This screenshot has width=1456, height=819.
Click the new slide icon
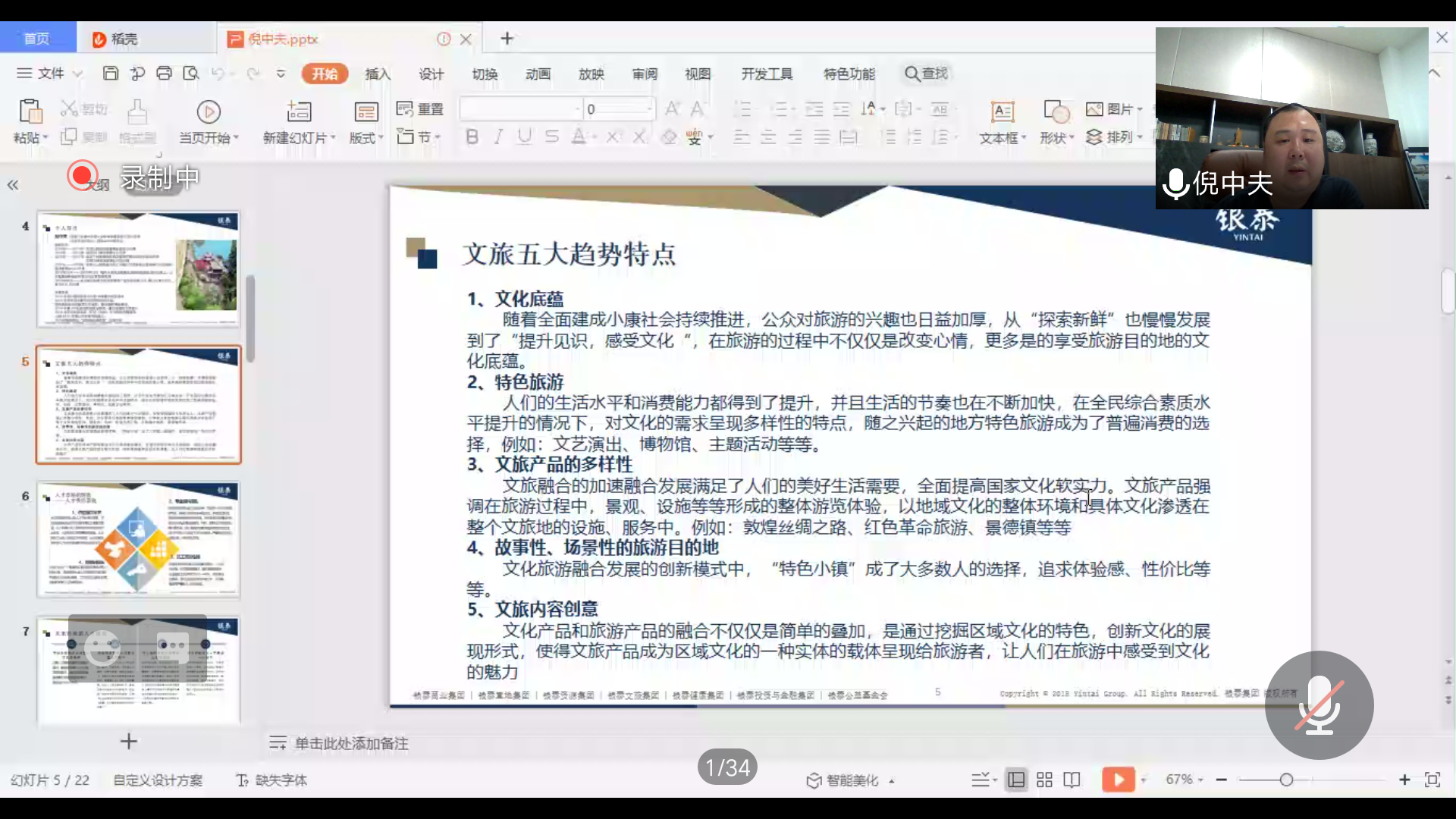tap(298, 112)
